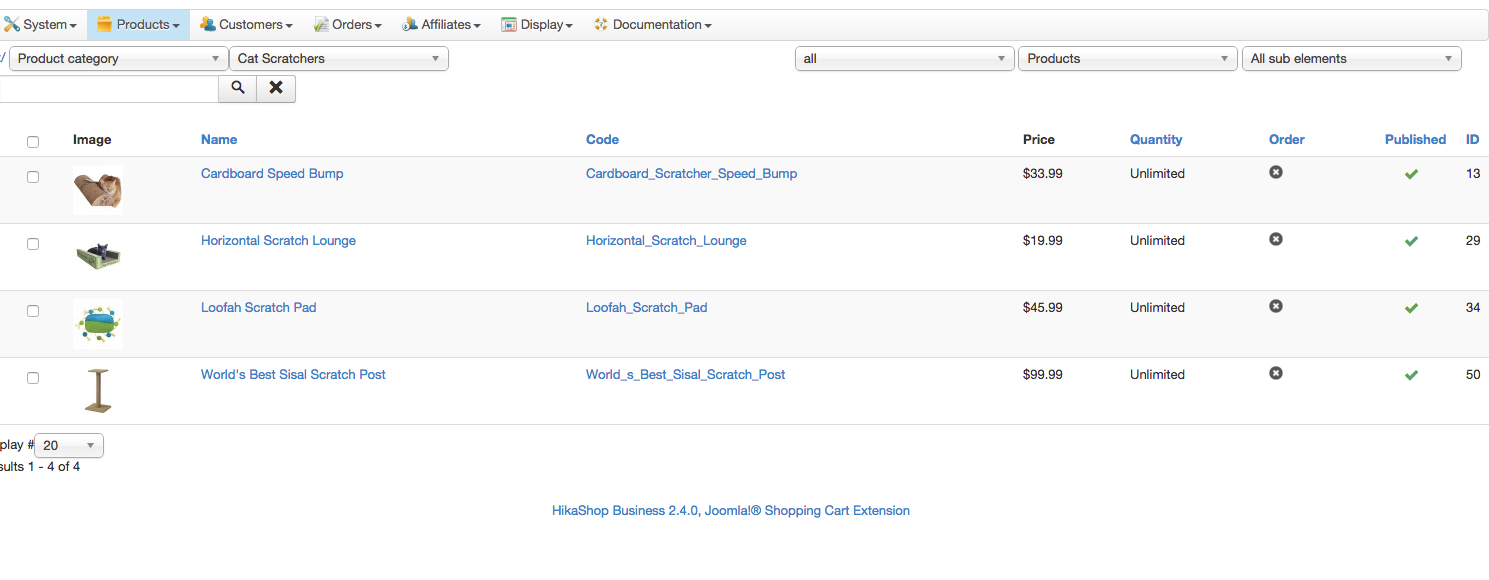Unpublish Horizontal Scratch Lounge via green checkmark

[x=1411, y=241]
